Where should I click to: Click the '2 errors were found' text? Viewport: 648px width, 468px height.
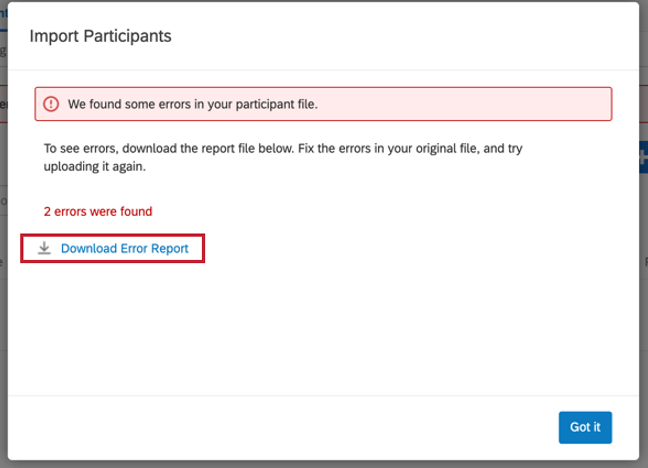click(x=98, y=212)
